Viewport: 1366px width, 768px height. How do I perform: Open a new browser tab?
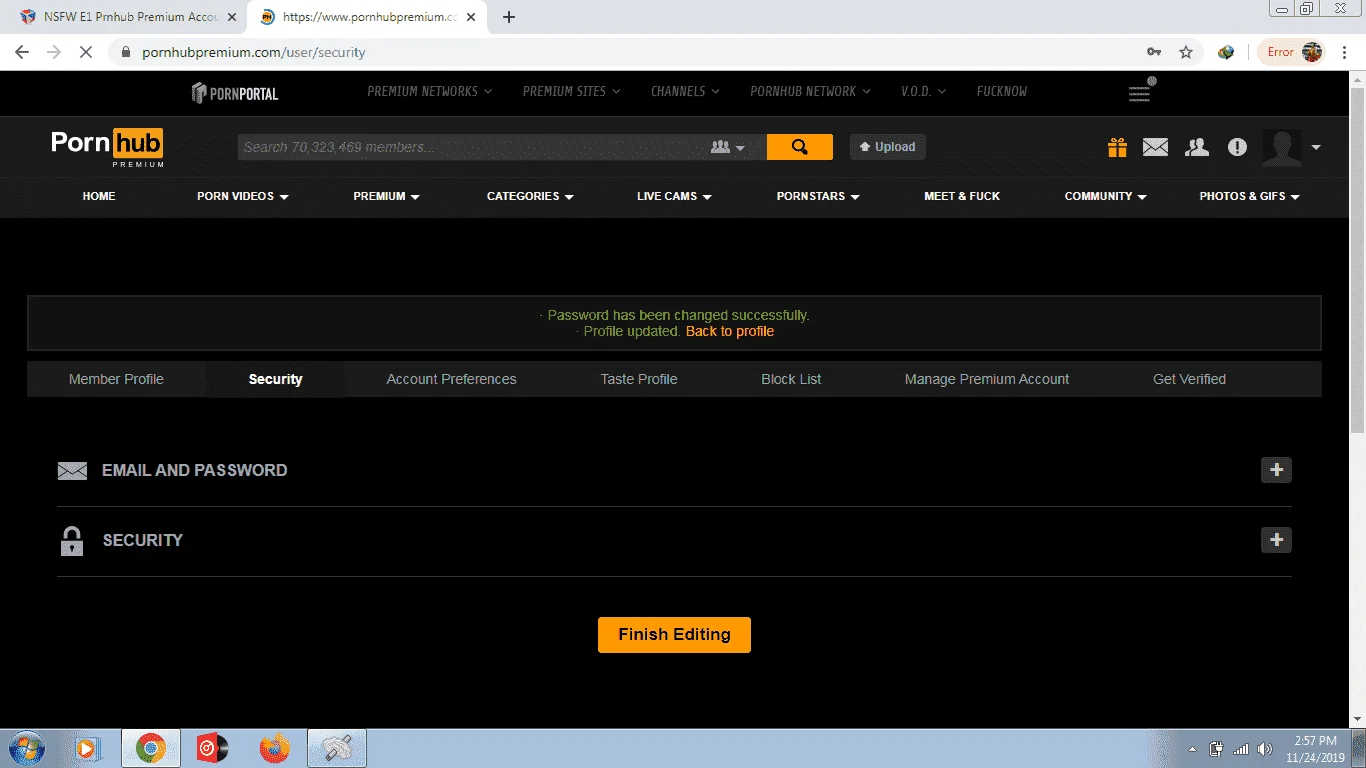point(509,17)
